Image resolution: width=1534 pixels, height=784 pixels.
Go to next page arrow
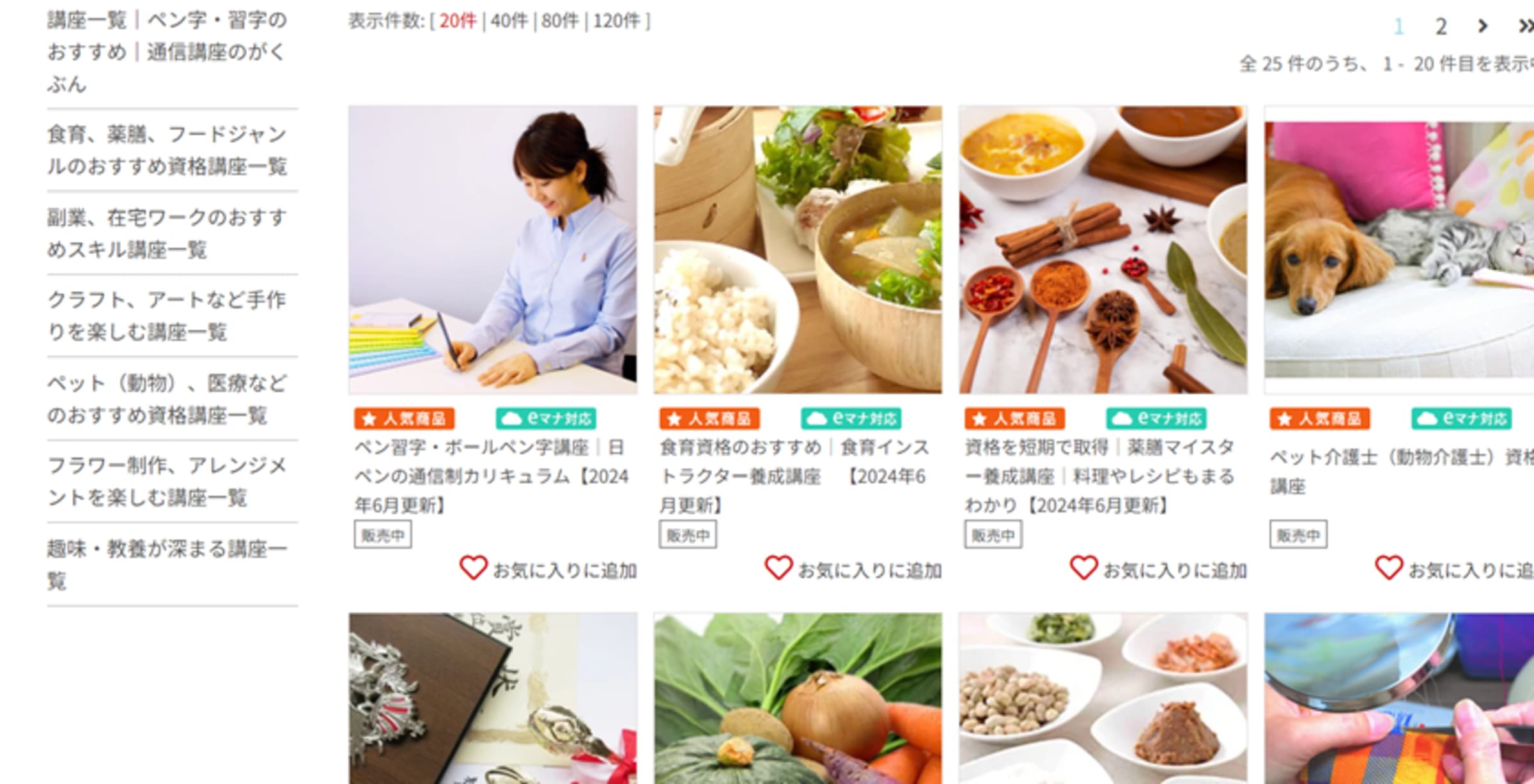[x=1484, y=26]
